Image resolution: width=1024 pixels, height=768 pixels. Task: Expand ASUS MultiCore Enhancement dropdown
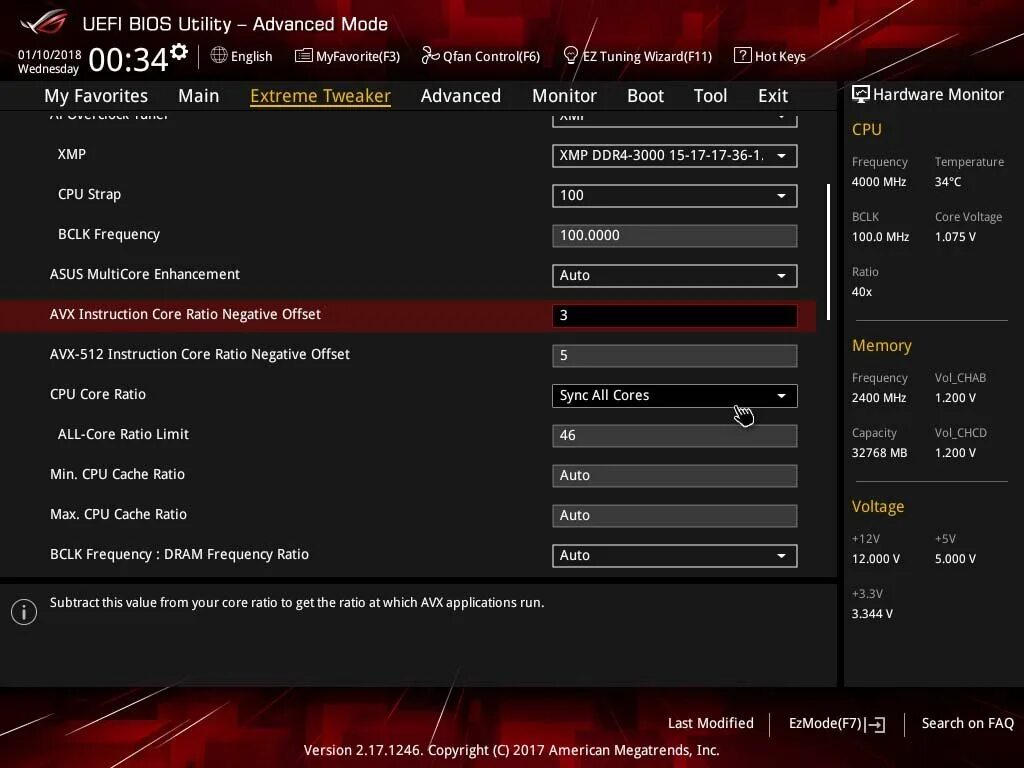[x=675, y=276]
